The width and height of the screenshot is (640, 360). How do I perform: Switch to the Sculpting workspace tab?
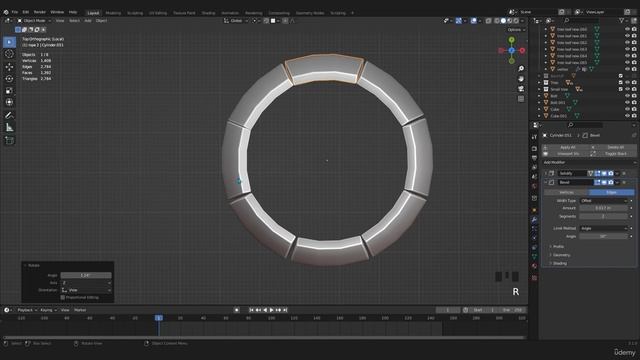click(135, 13)
